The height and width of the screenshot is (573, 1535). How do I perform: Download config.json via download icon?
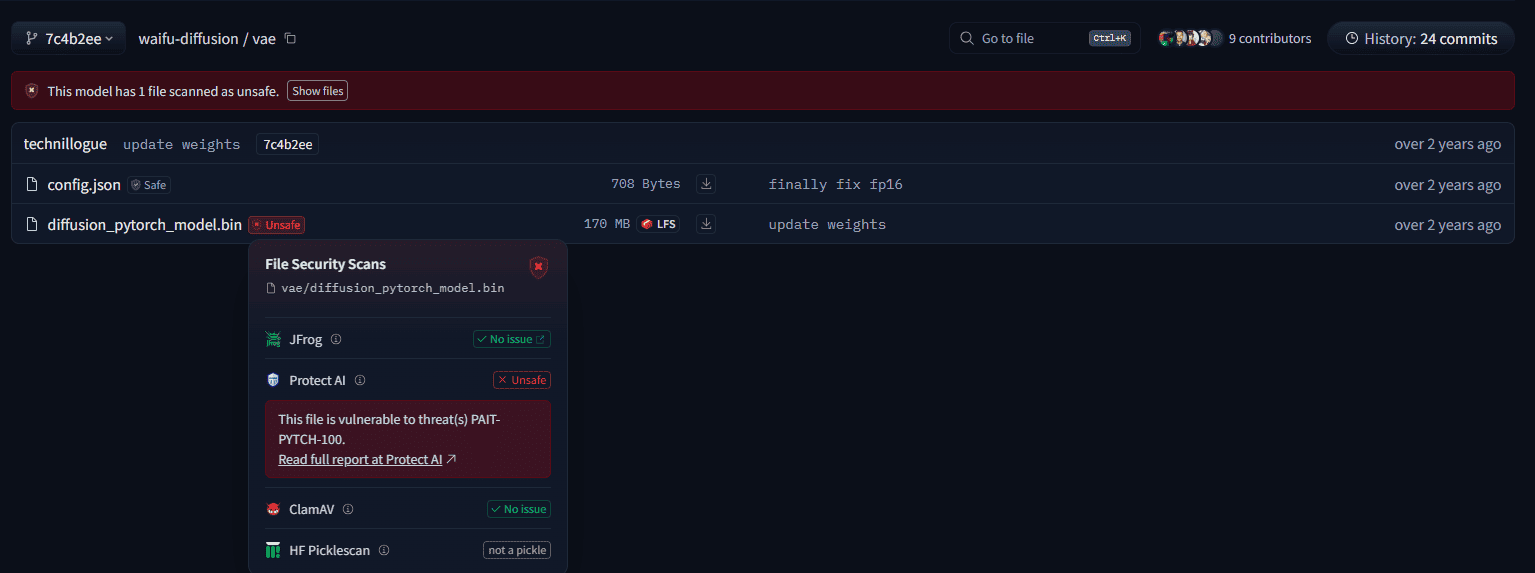pos(706,184)
